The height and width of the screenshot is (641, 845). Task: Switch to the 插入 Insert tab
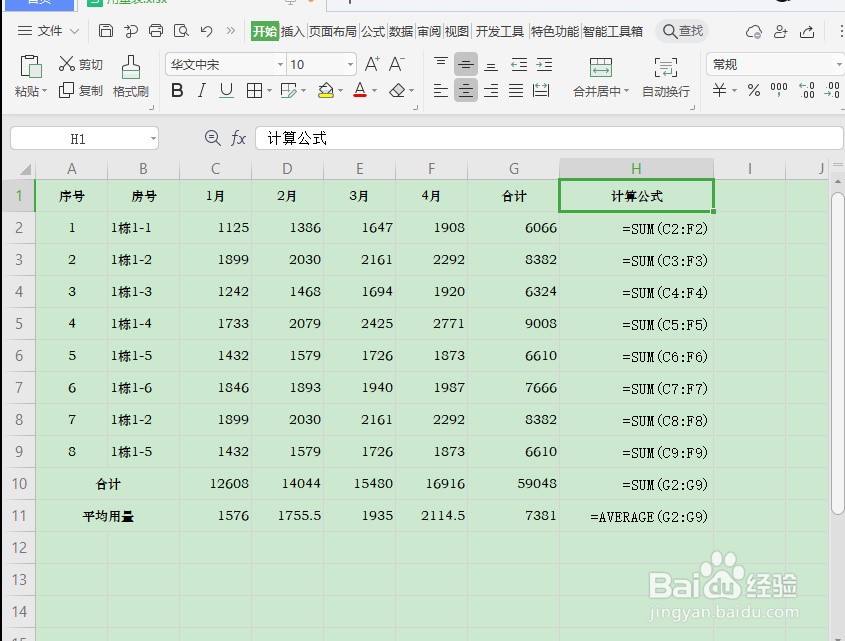pyautogui.click(x=293, y=31)
